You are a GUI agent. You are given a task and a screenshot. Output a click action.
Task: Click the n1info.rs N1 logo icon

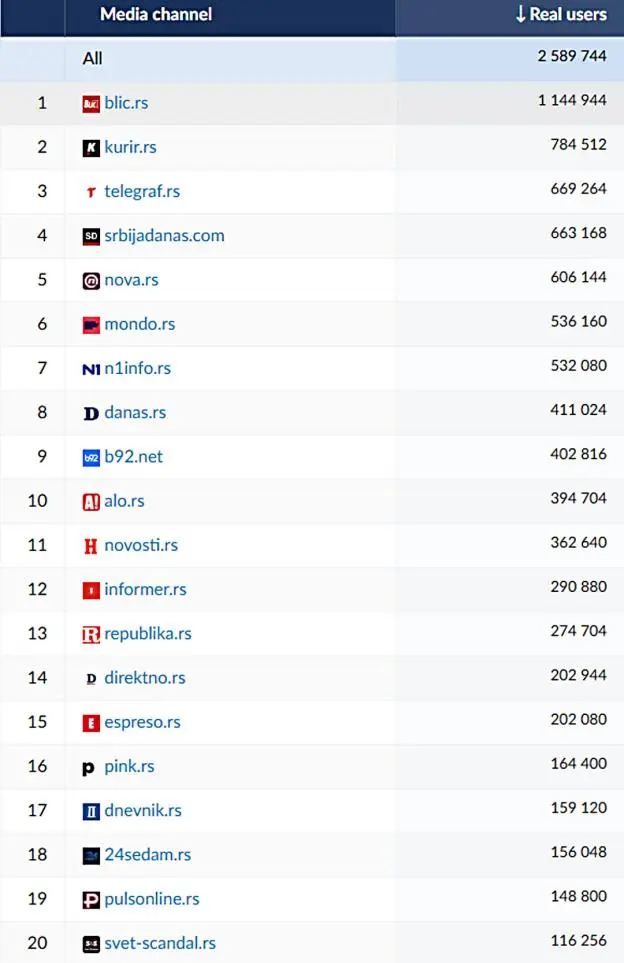tap(91, 369)
